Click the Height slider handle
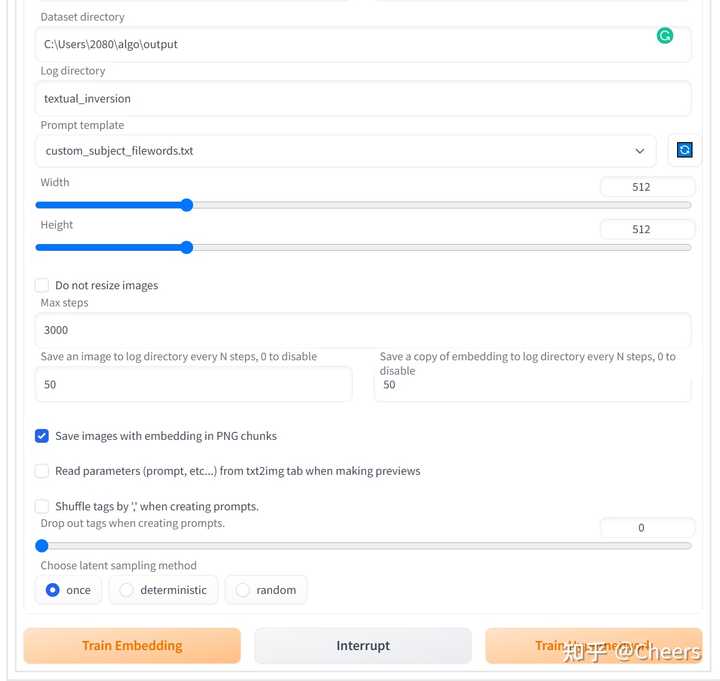 point(186,247)
